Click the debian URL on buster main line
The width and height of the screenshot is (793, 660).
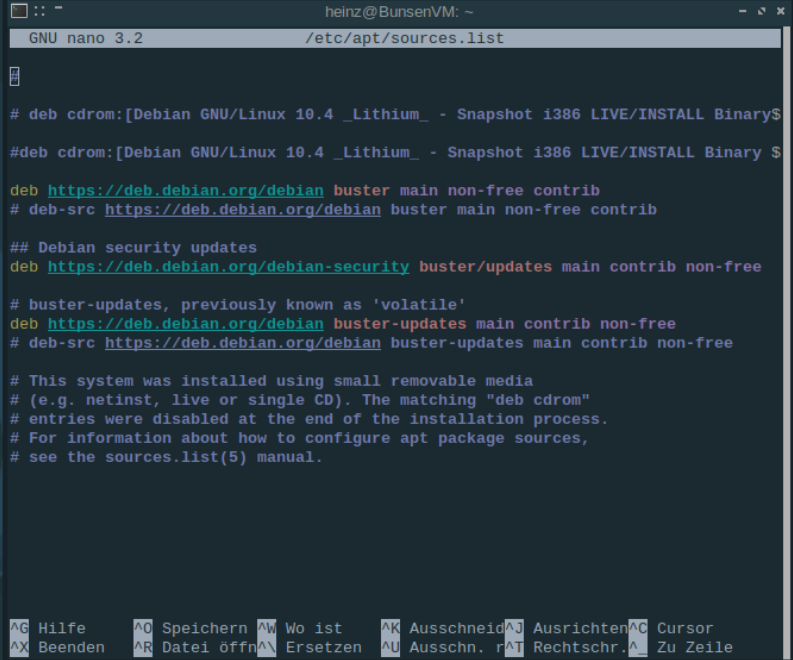point(186,191)
